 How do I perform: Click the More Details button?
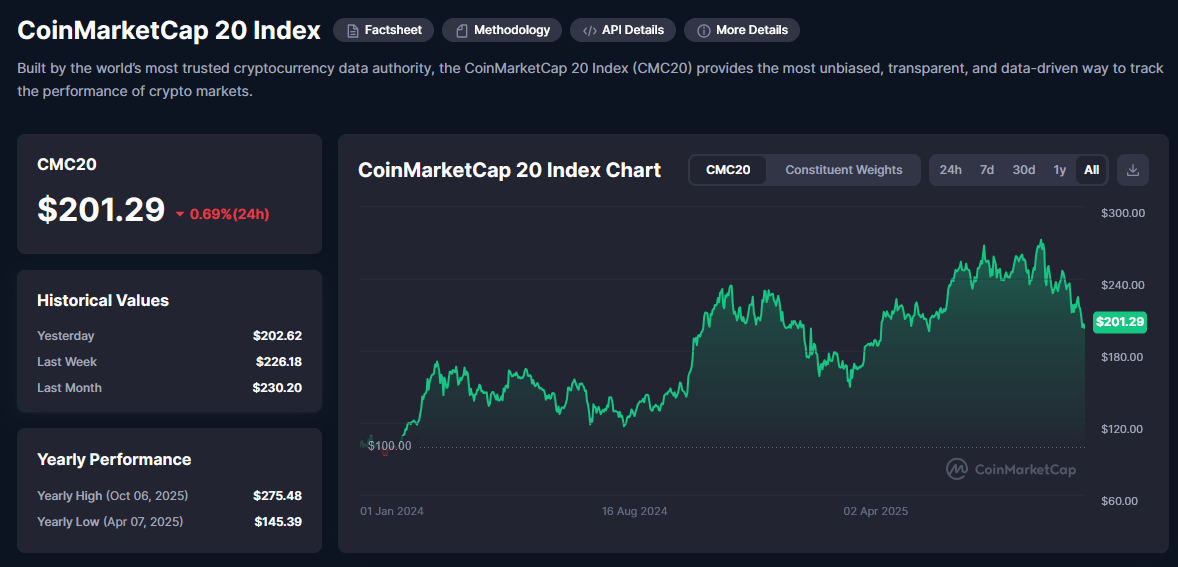click(742, 30)
